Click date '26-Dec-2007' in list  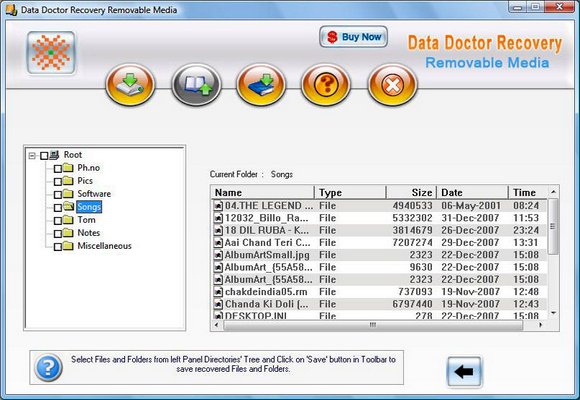click(x=470, y=231)
